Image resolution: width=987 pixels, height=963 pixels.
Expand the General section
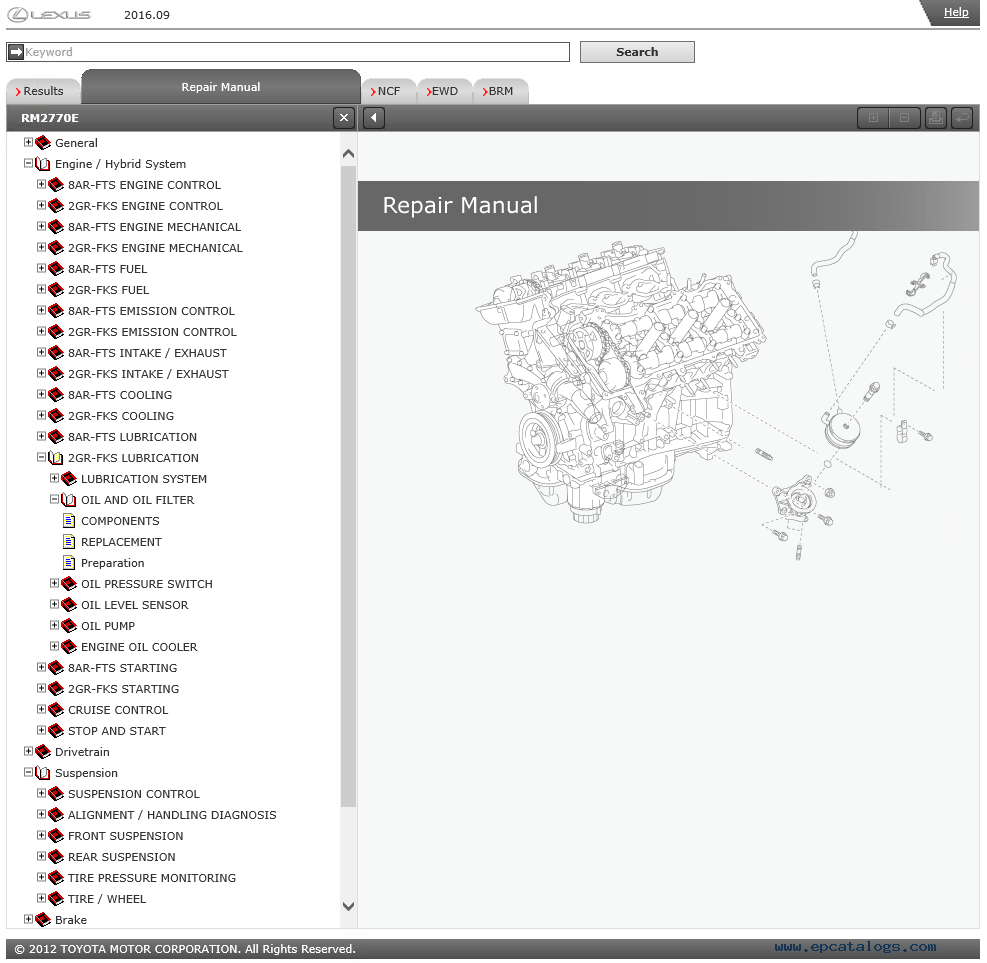point(28,142)
